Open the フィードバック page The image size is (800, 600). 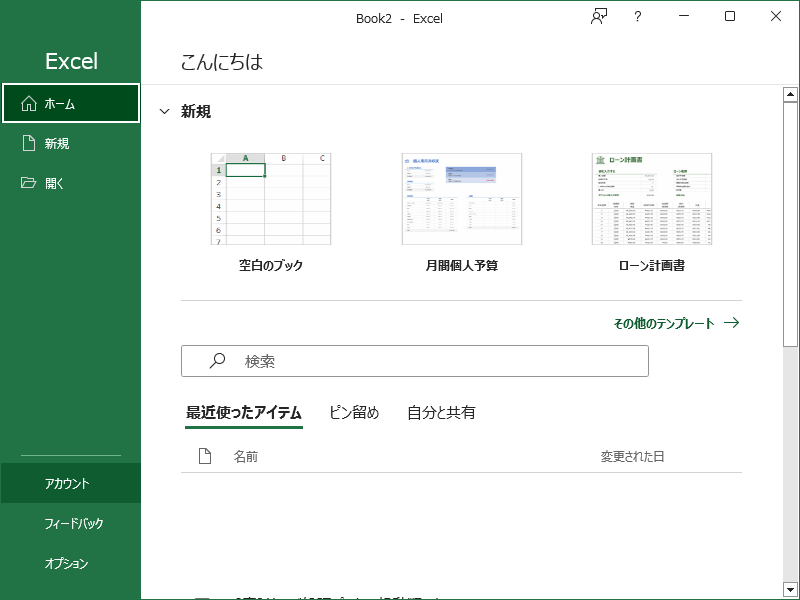click(70, 523)
